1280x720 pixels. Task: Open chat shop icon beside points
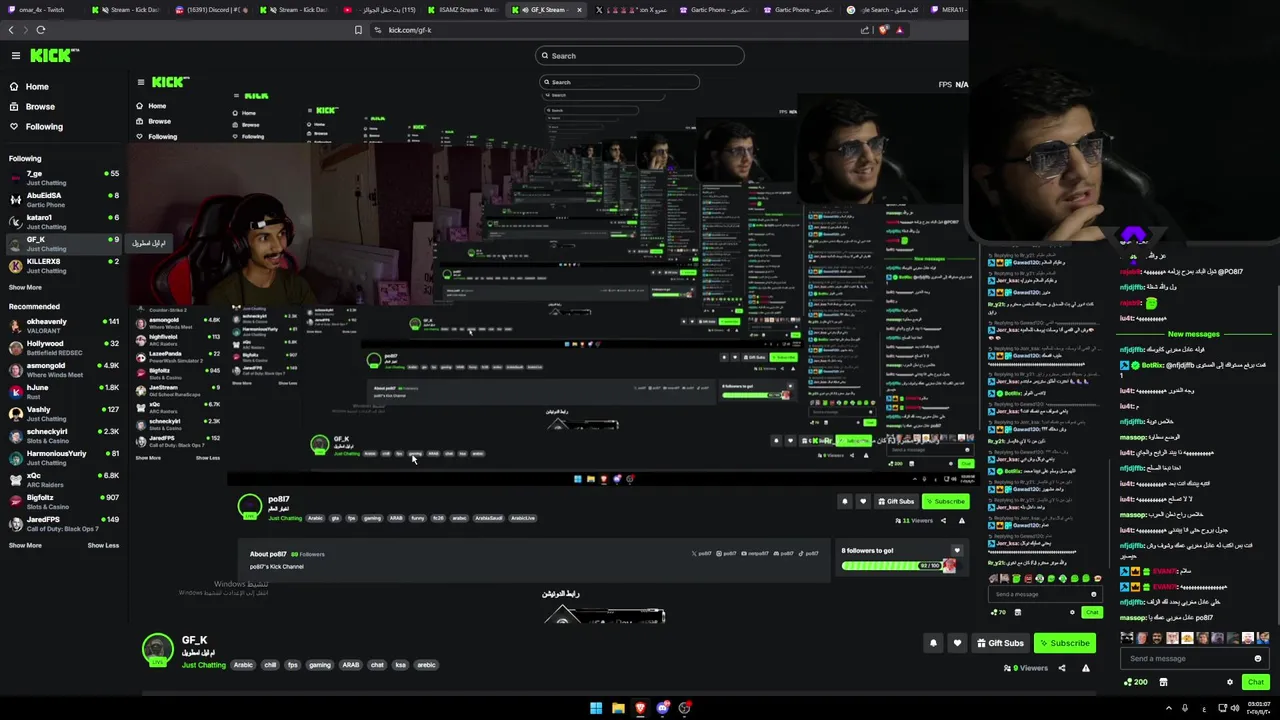tap(1163, 682)
